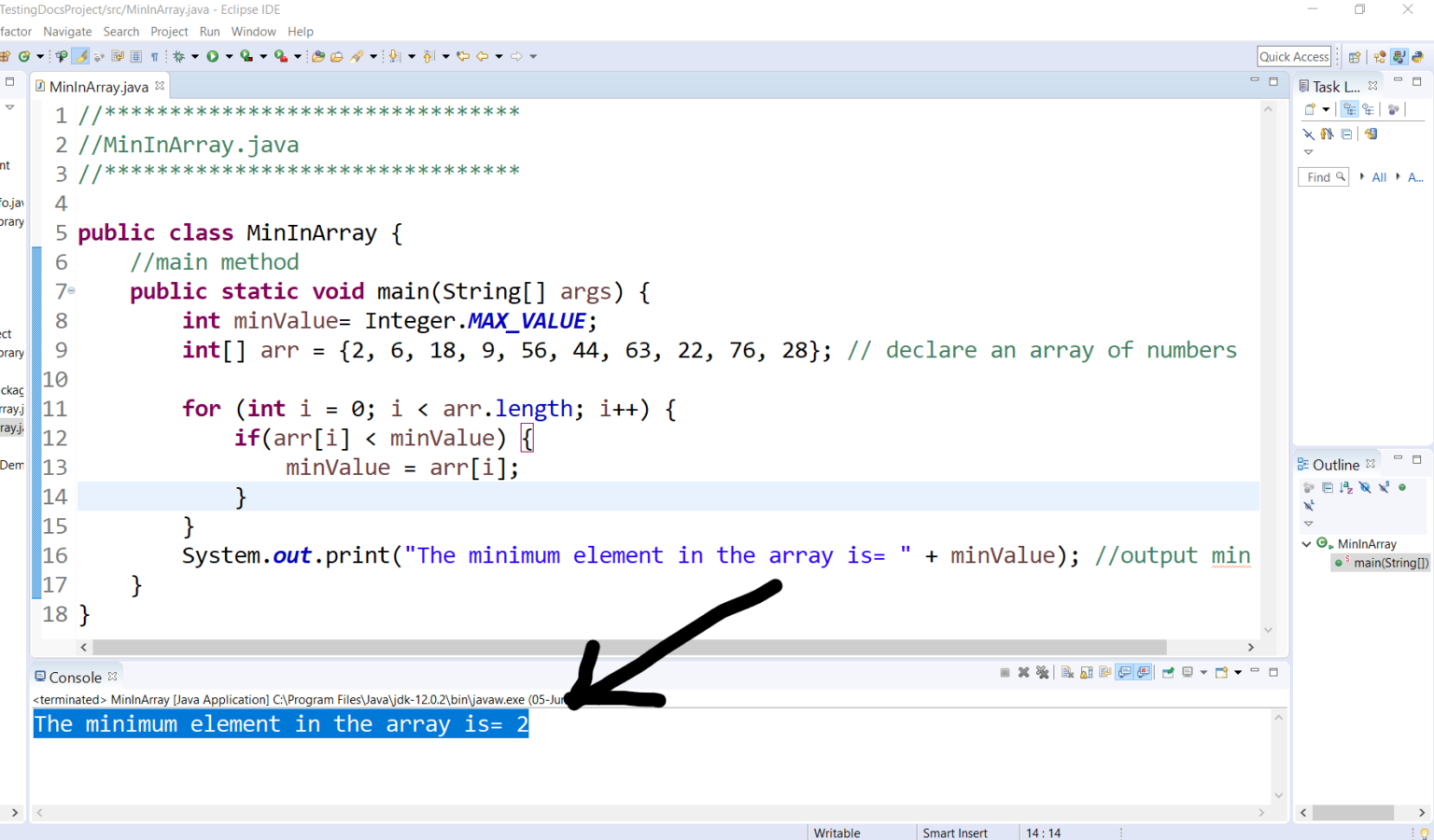This screenshot has height=840, width=1434.
Task: Switch to the PyDev Python perspective icon
Action: 1417,57
